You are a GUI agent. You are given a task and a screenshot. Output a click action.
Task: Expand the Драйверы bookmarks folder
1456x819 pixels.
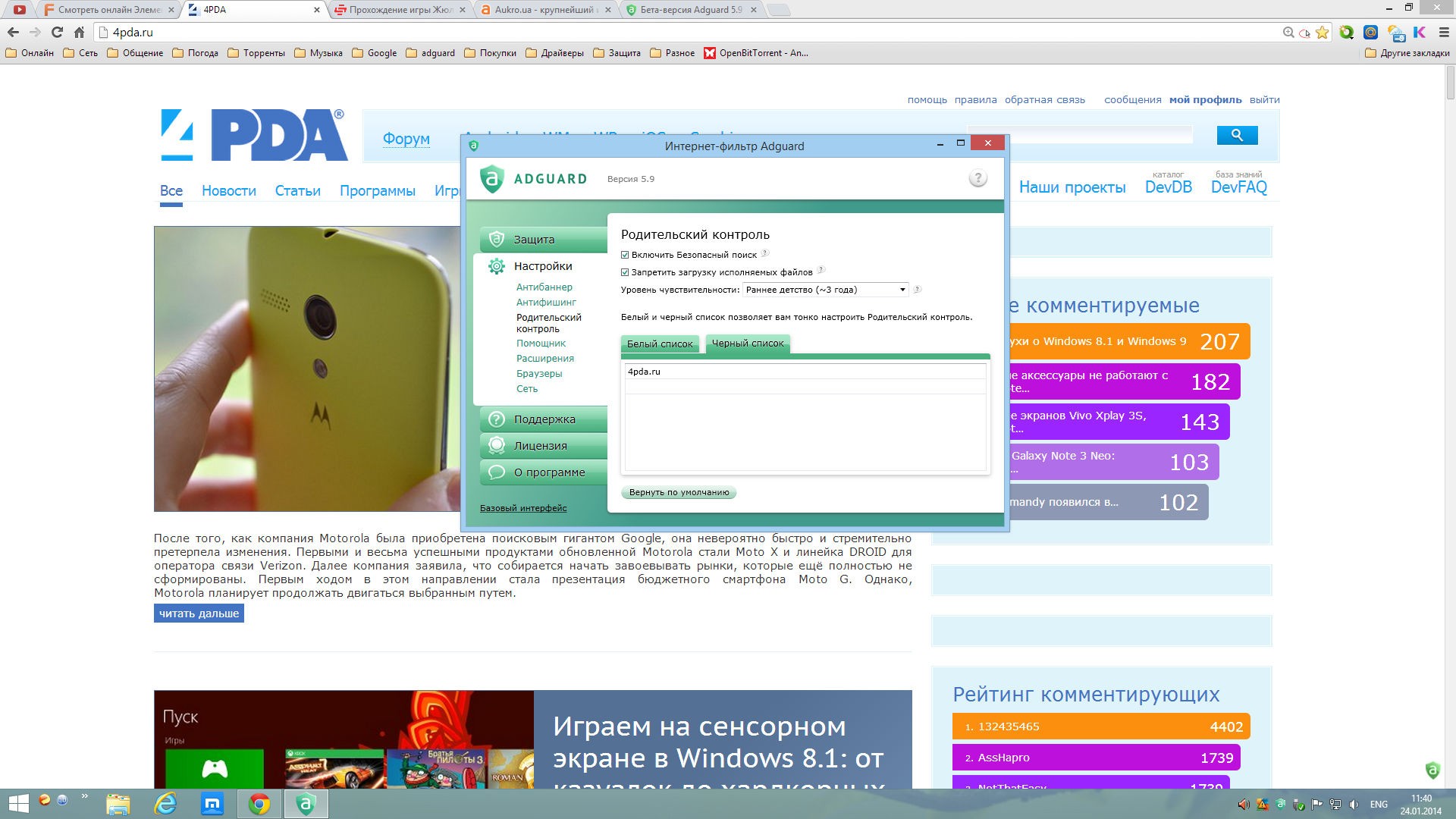click(x=555, y=53)
